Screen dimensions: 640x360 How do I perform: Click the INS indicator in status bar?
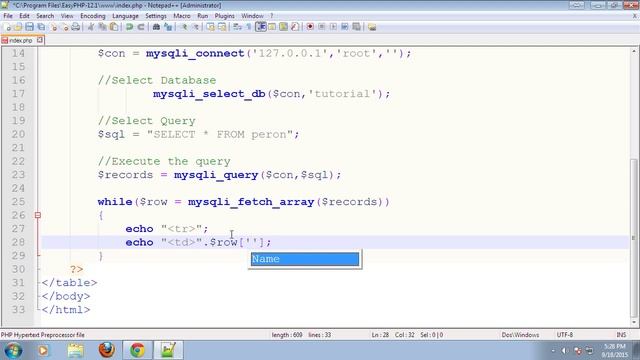pyautogui.click(x=621, y=335)
